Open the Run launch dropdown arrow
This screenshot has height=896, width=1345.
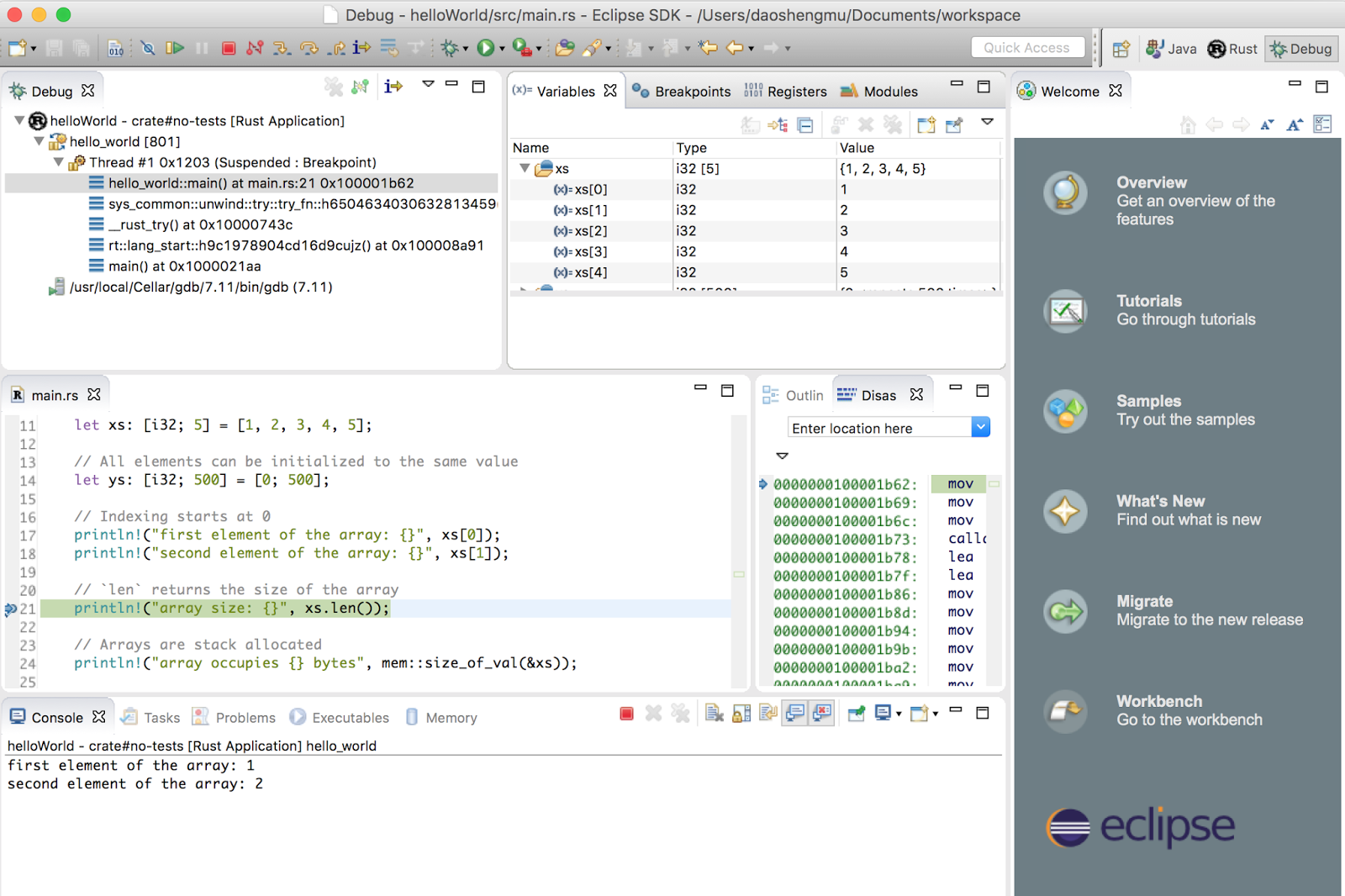point(503,49)
